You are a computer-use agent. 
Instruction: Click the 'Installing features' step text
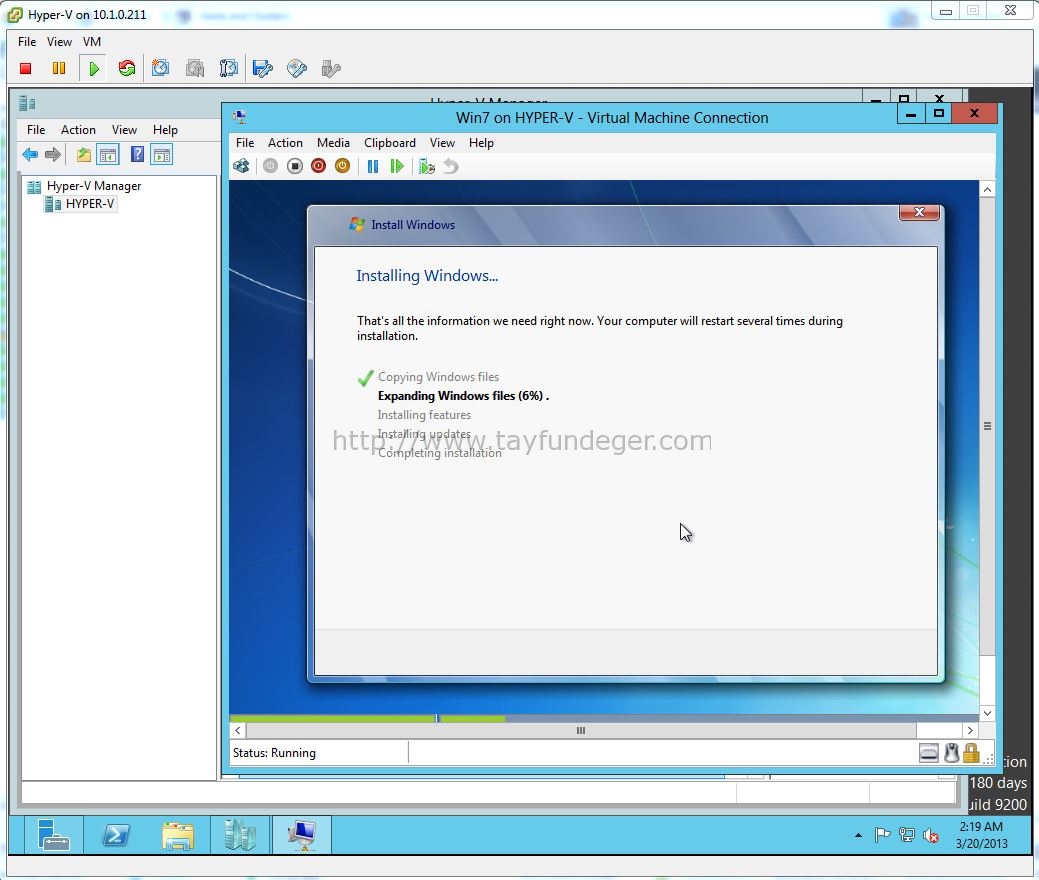coord(424,415)
